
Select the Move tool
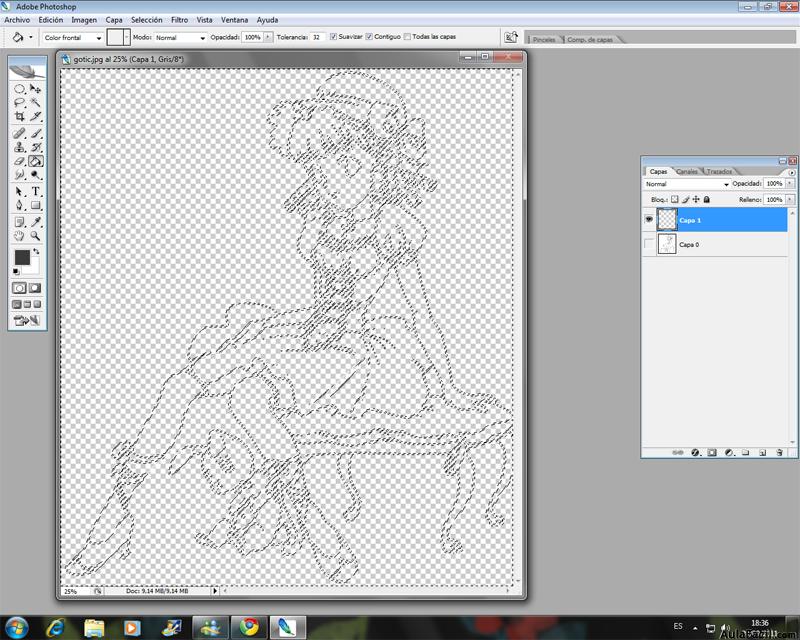(x=36, y=89)
